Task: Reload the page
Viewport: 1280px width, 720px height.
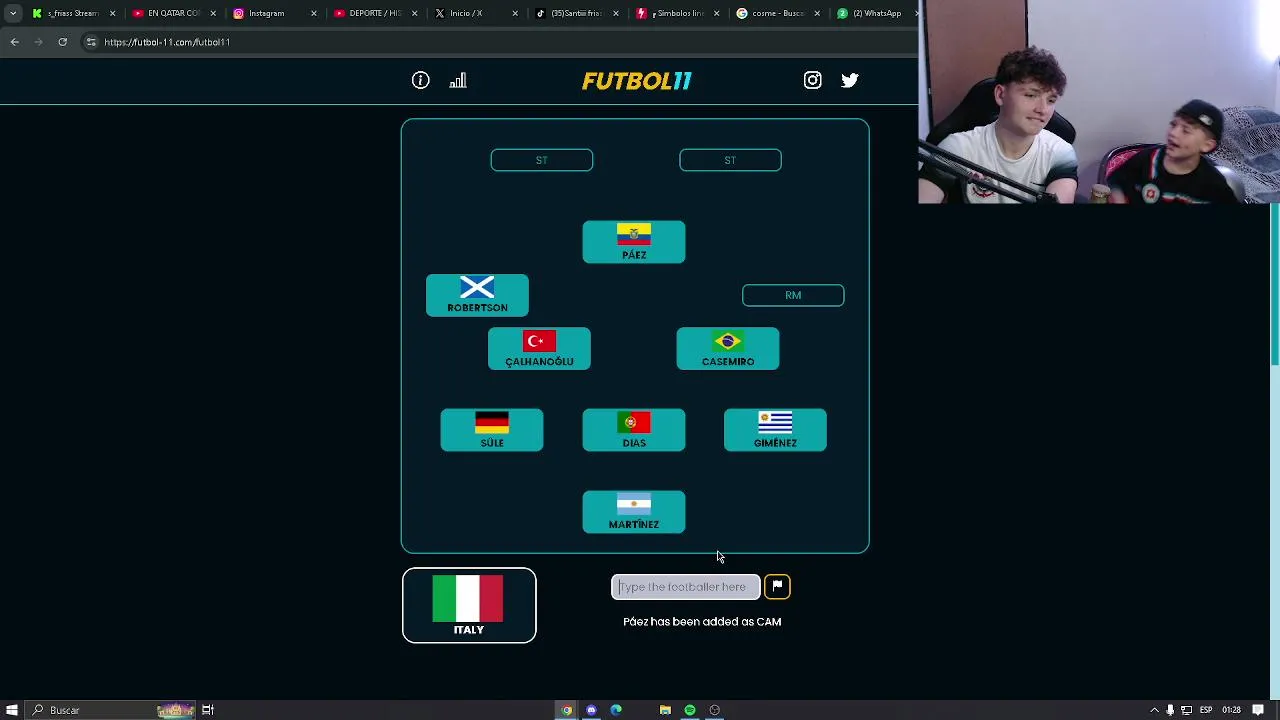Action: tap(62, 42)
